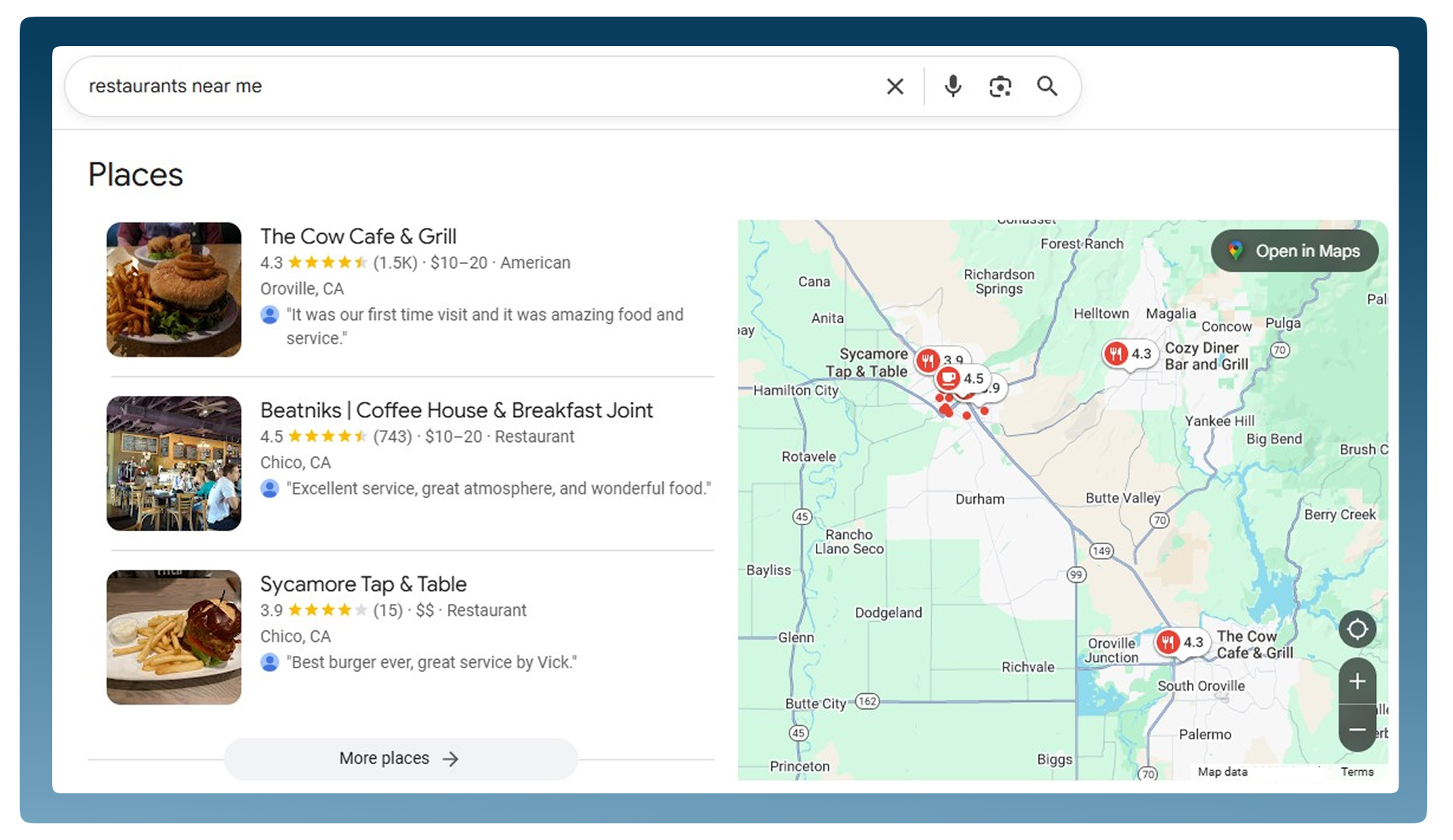Select the Sycamore Tap & Table 3.9 pin
The height and width of the screenshot is (840, 1453).
[x=928, y=360]
